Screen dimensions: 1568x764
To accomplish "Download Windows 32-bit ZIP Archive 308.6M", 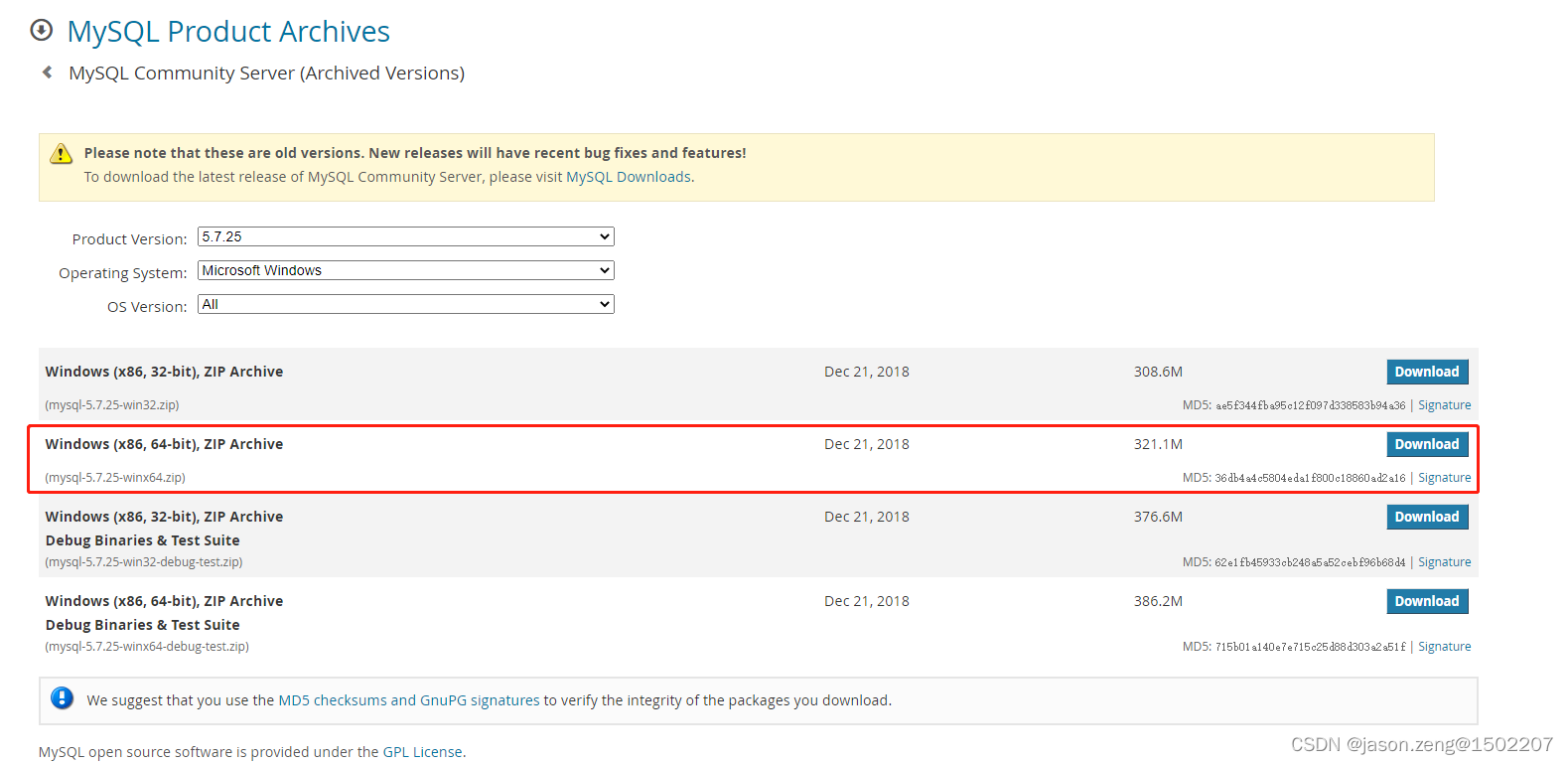I will (x=1427, y=372).
